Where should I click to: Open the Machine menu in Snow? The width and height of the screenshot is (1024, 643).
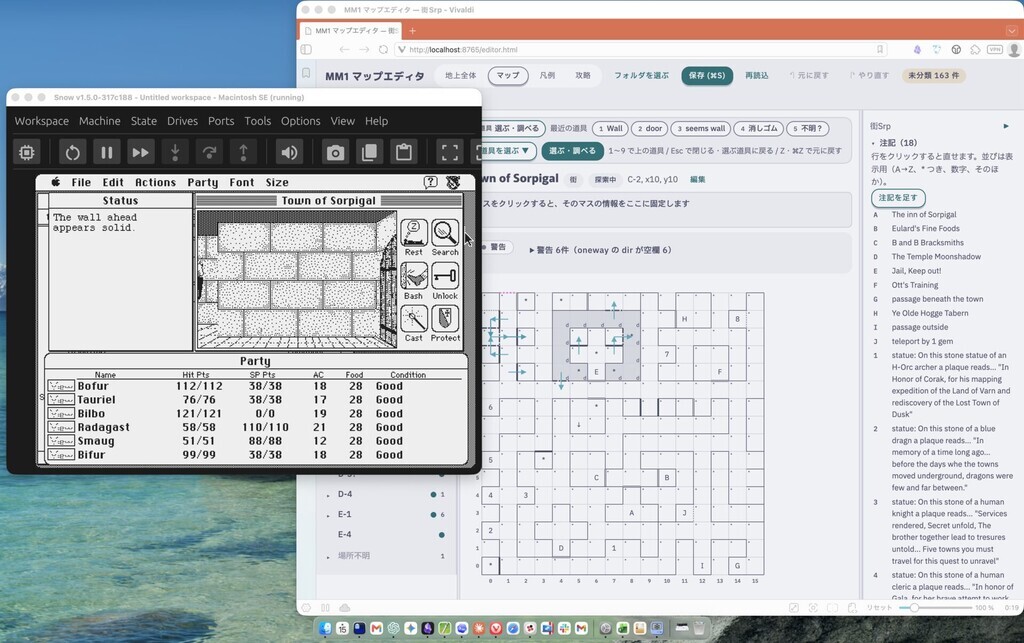(99, 121)
